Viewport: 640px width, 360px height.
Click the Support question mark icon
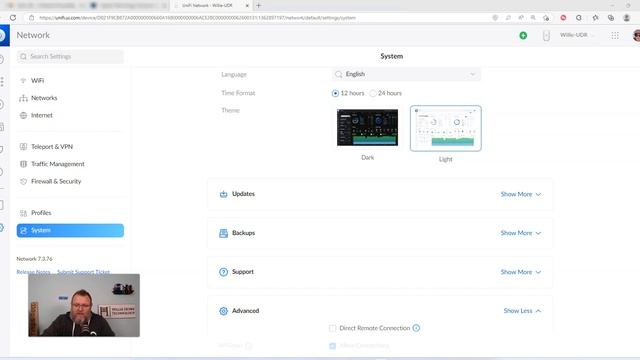pyautogui.click(x=223, y=272)
